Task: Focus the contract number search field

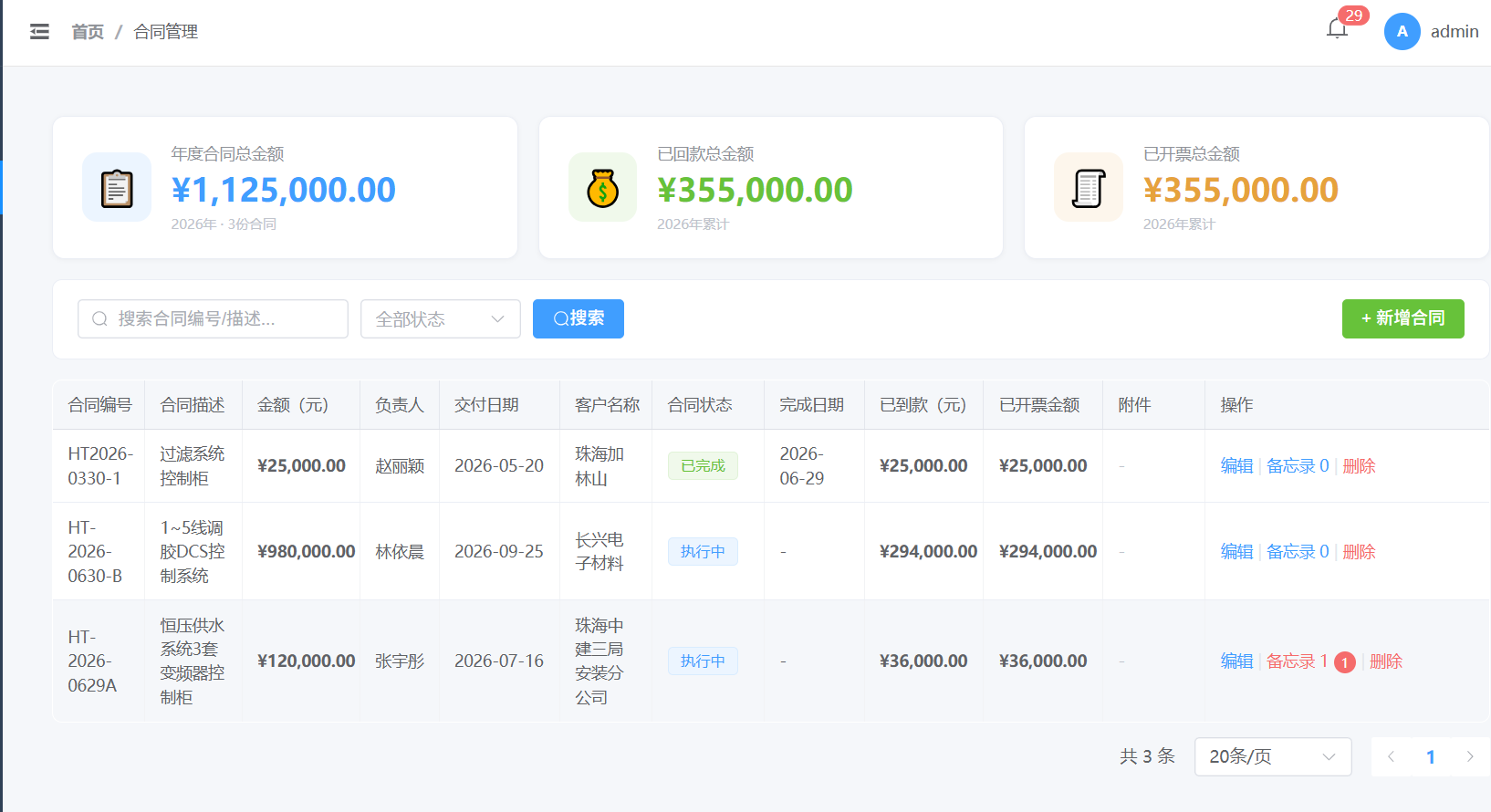Action: (213, 319)
